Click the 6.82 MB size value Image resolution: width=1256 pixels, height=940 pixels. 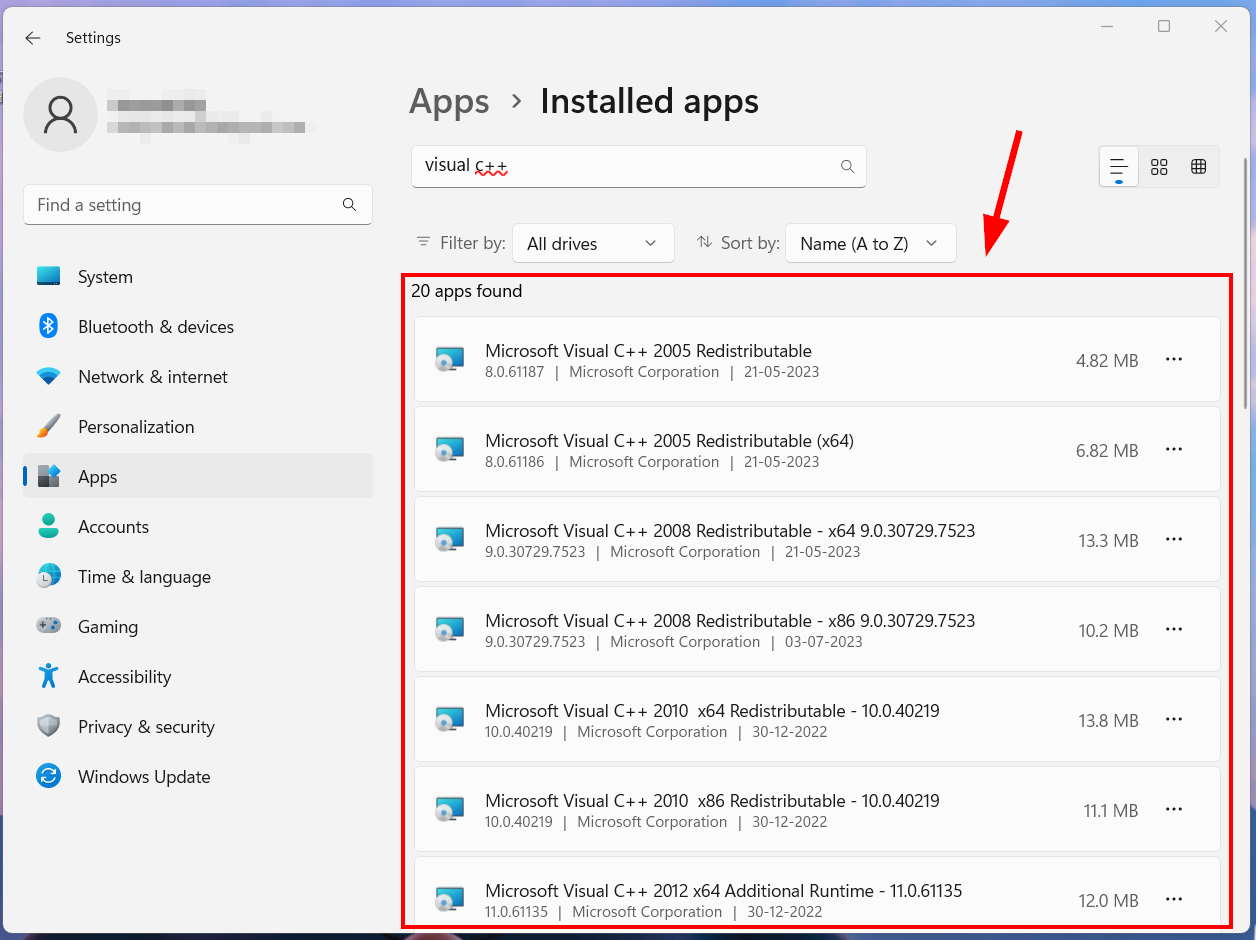click(x=1107, y=451)
